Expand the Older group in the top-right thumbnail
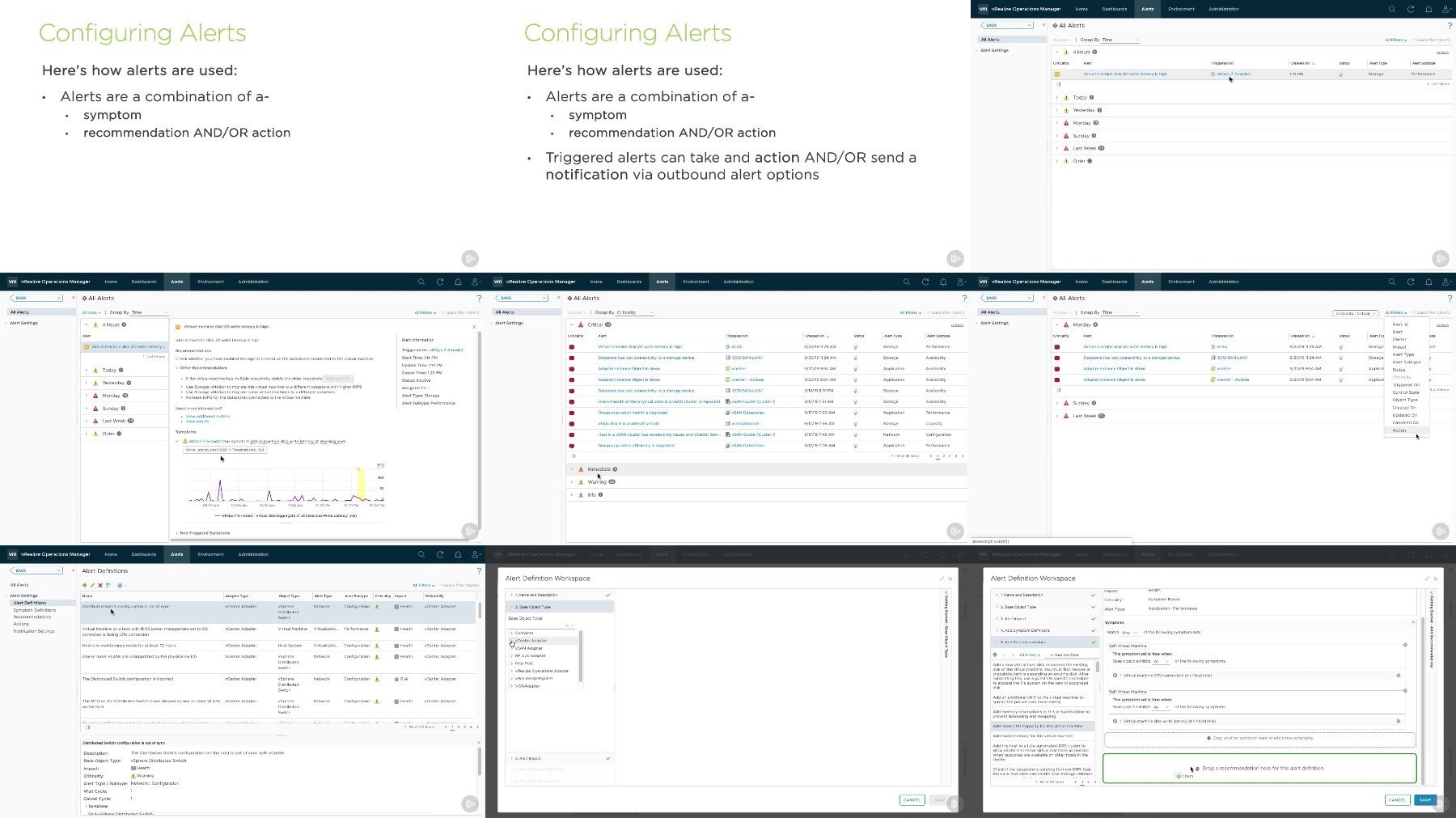Image resolution: width=1456 pixels, height=818 pixels. (x=1056, y=161)
